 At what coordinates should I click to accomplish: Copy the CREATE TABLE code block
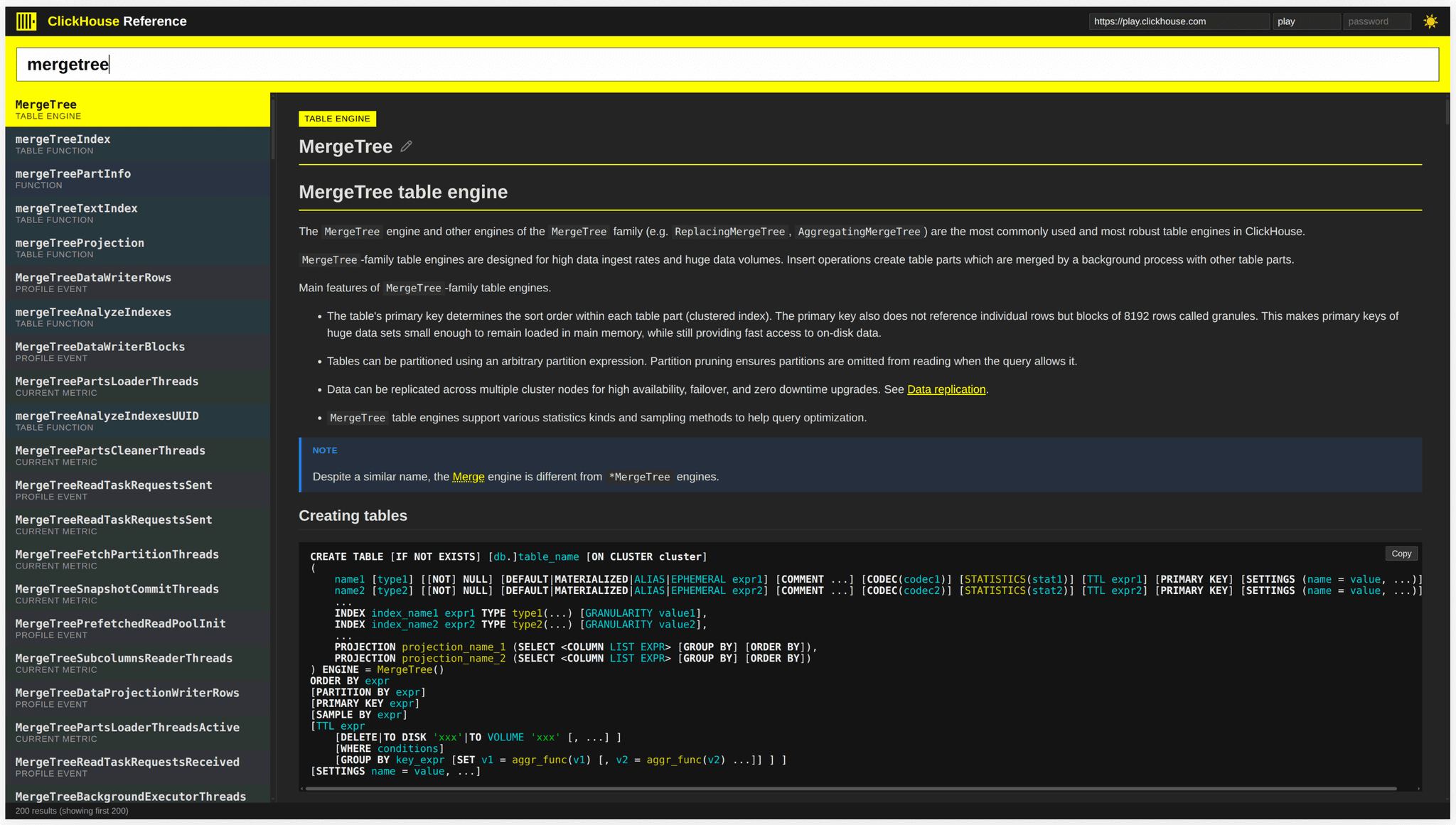click(1401, 554)
